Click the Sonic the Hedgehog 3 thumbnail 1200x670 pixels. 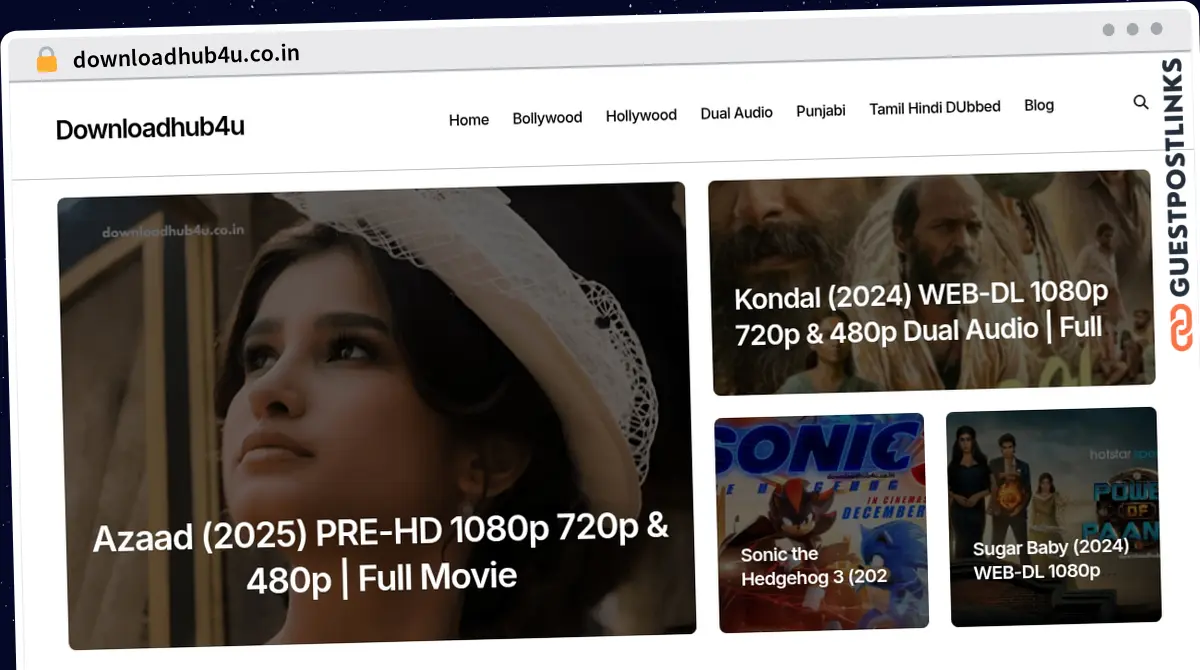(820, 520)
